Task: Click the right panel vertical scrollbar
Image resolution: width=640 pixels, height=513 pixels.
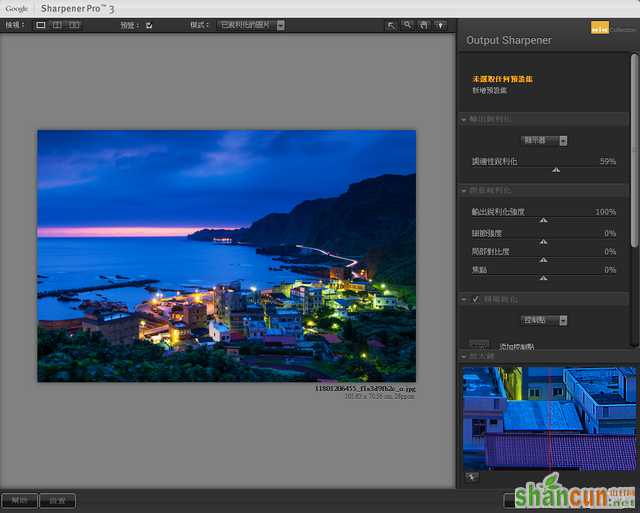Action: pyautogui.click(x=634, y=151)
